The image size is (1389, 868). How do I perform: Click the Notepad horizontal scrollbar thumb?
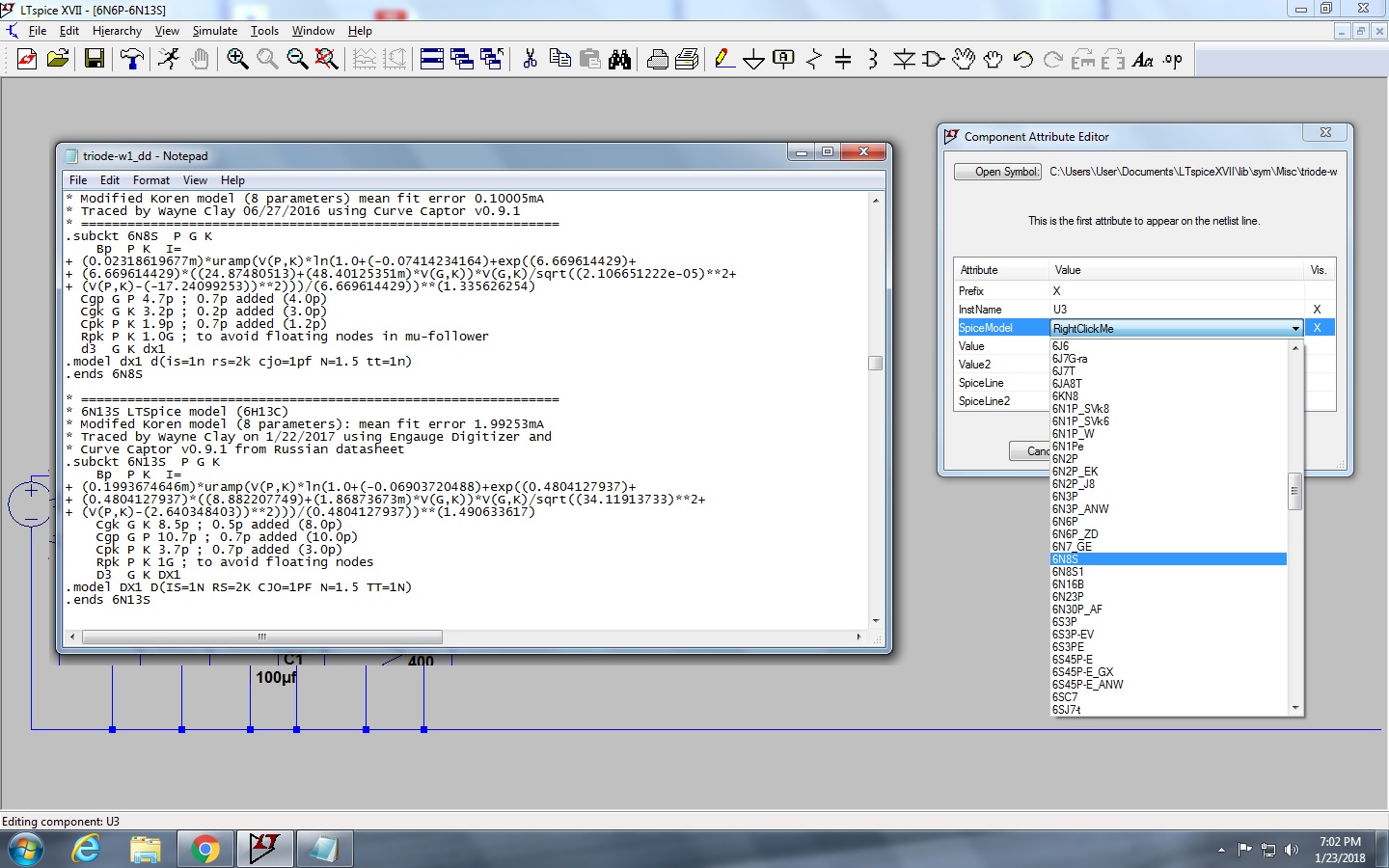tap(262, 637)
